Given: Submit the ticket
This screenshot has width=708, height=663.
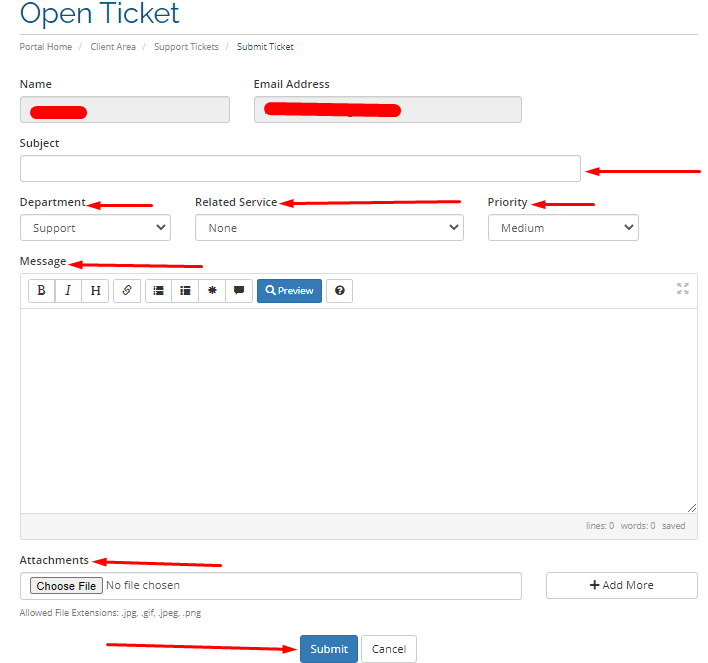Looking at the screenshot, I should (x=329, y=649).
